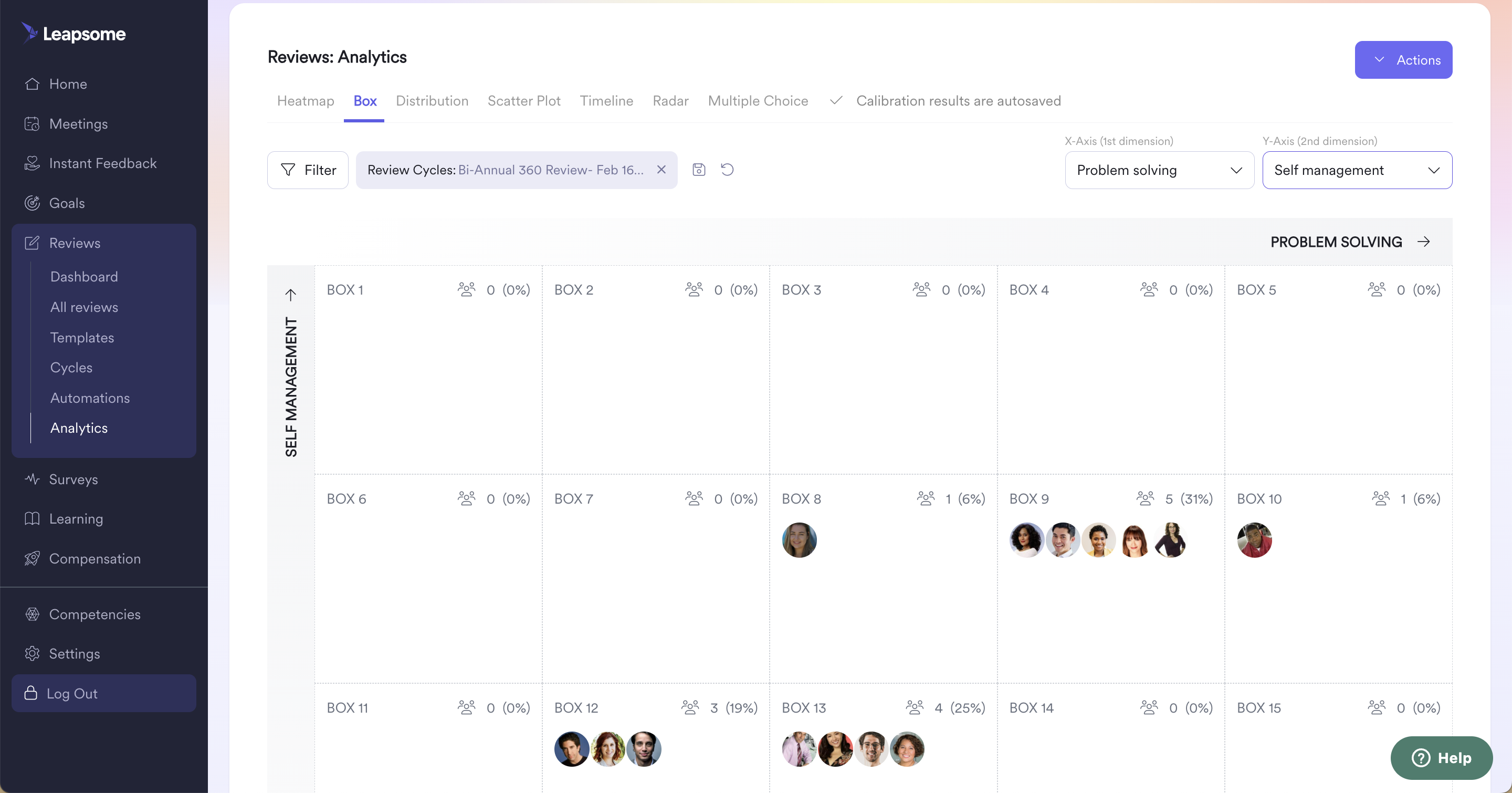Select the last avatar in BOX 13
1512x793 pixels.
coord(907,749)
